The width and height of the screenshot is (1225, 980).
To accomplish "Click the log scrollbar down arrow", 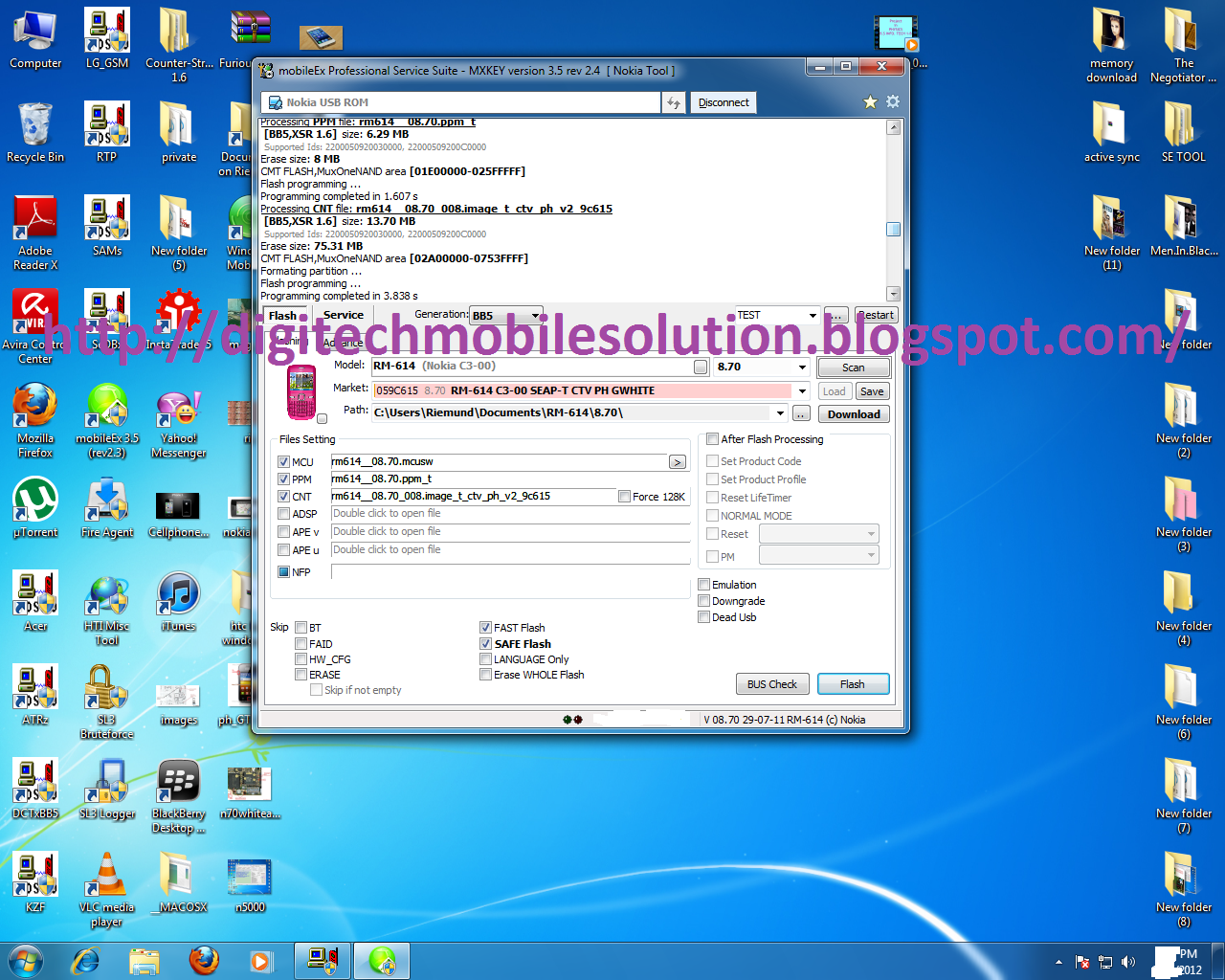I will pos(893,294).
